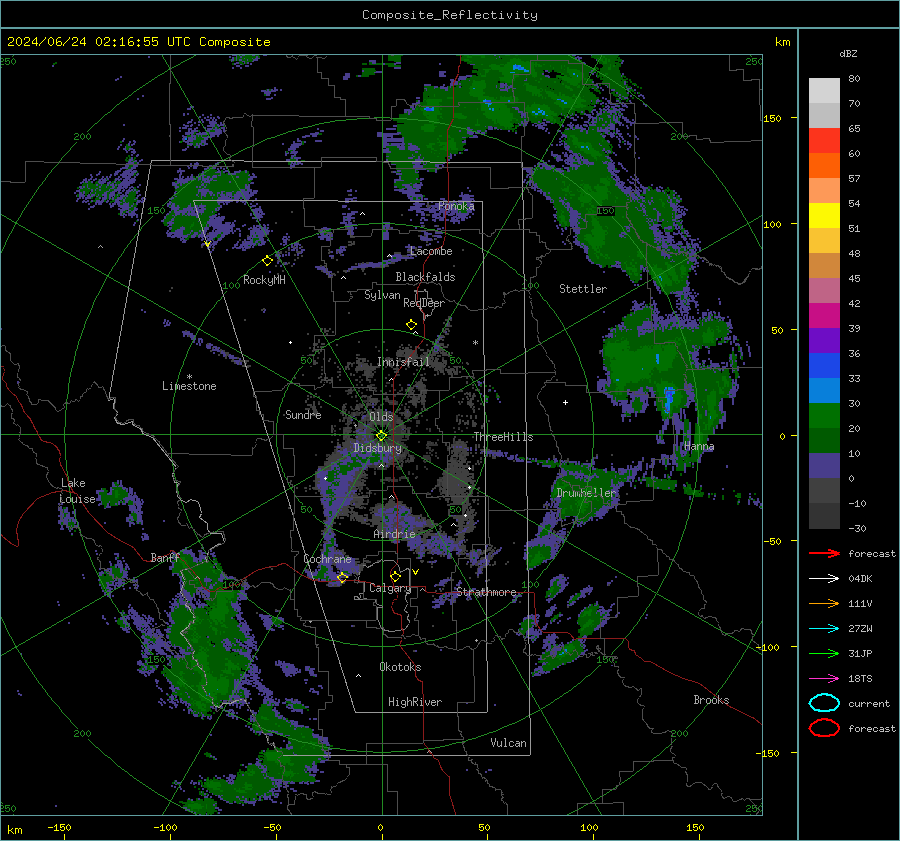Click the Lake Louise label
The height and width of the screenshot is (841, 900).
(77, 491)
